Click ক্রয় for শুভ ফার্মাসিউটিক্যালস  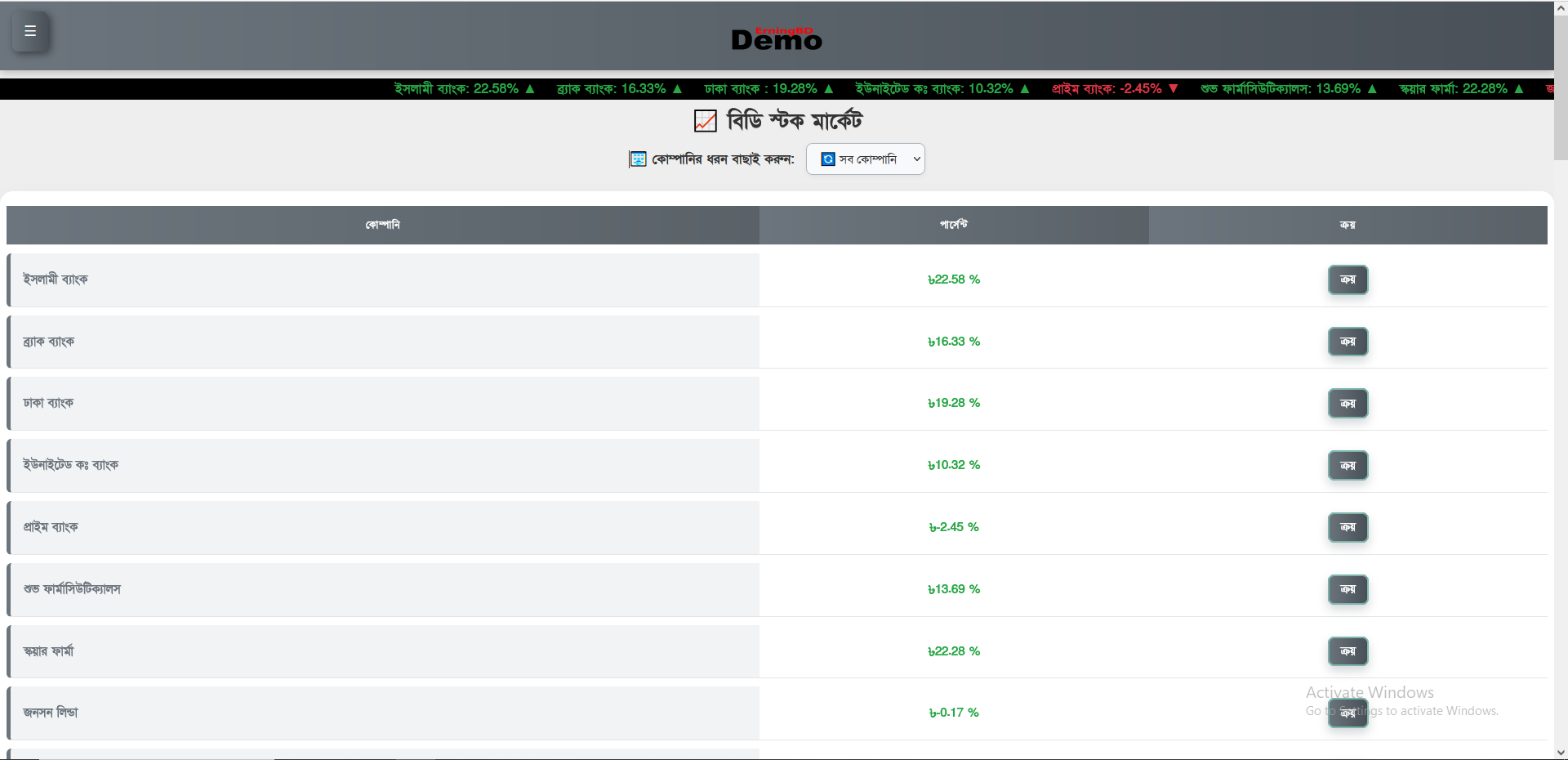pos(1347,589)
